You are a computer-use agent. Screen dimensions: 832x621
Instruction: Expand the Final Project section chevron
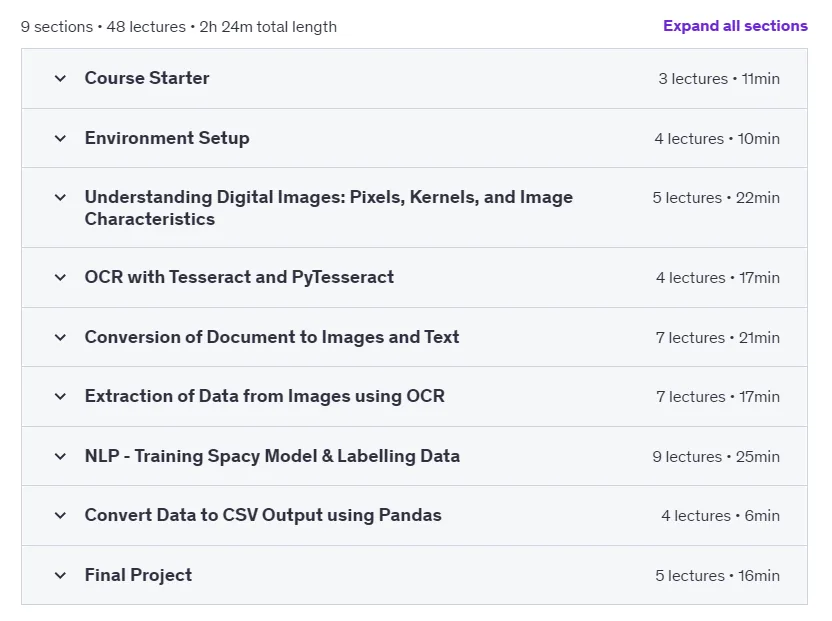(x=60, y=575)
